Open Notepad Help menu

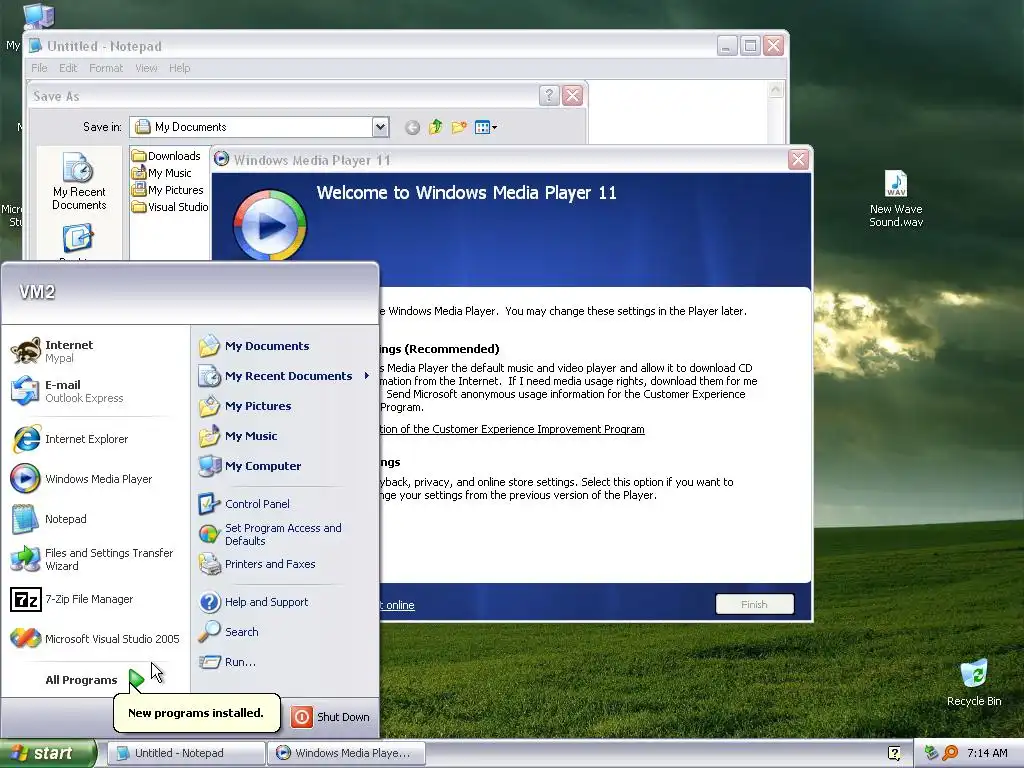pyautogui.click(x=180, y=68)
